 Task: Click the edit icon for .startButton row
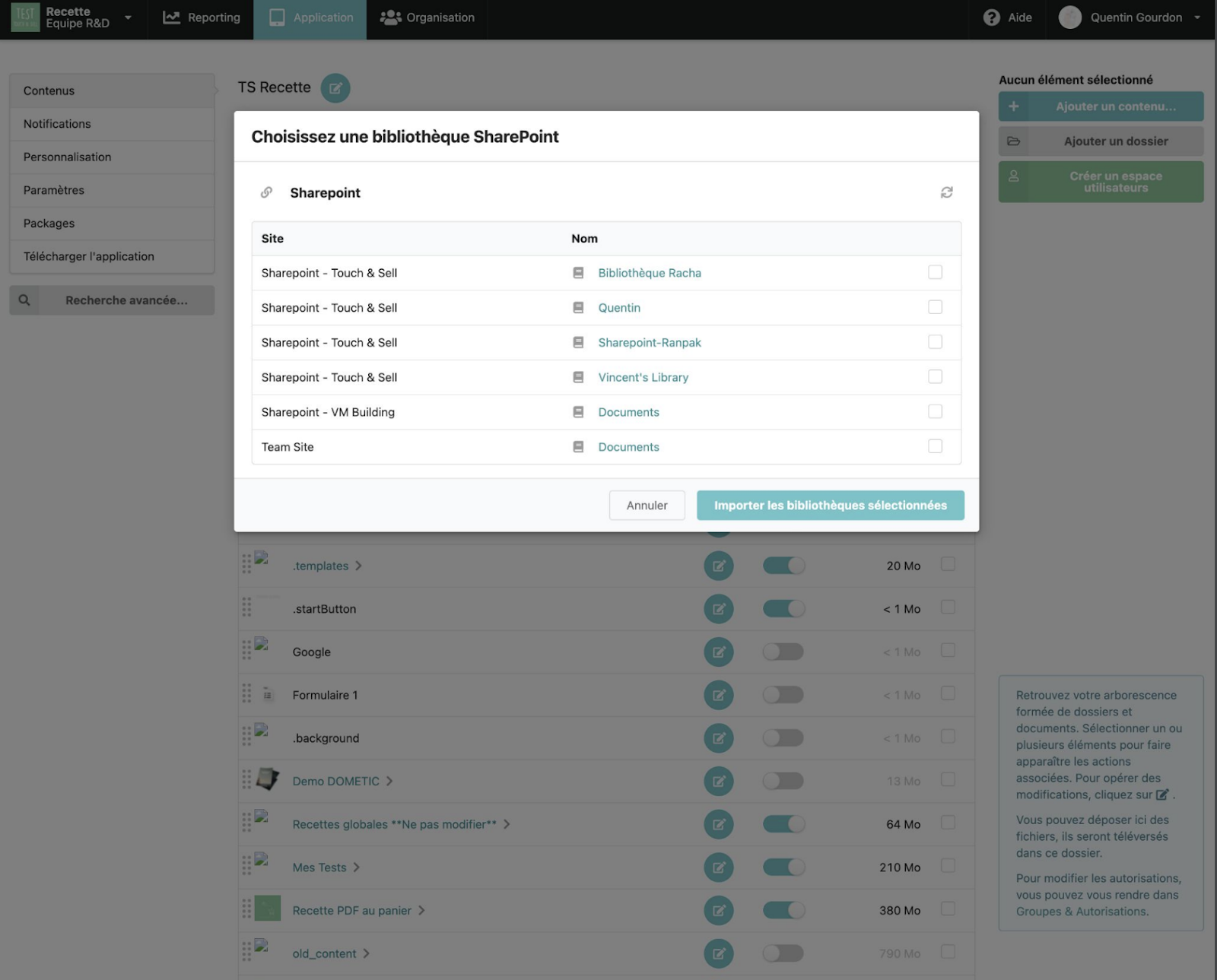(719, 609)
